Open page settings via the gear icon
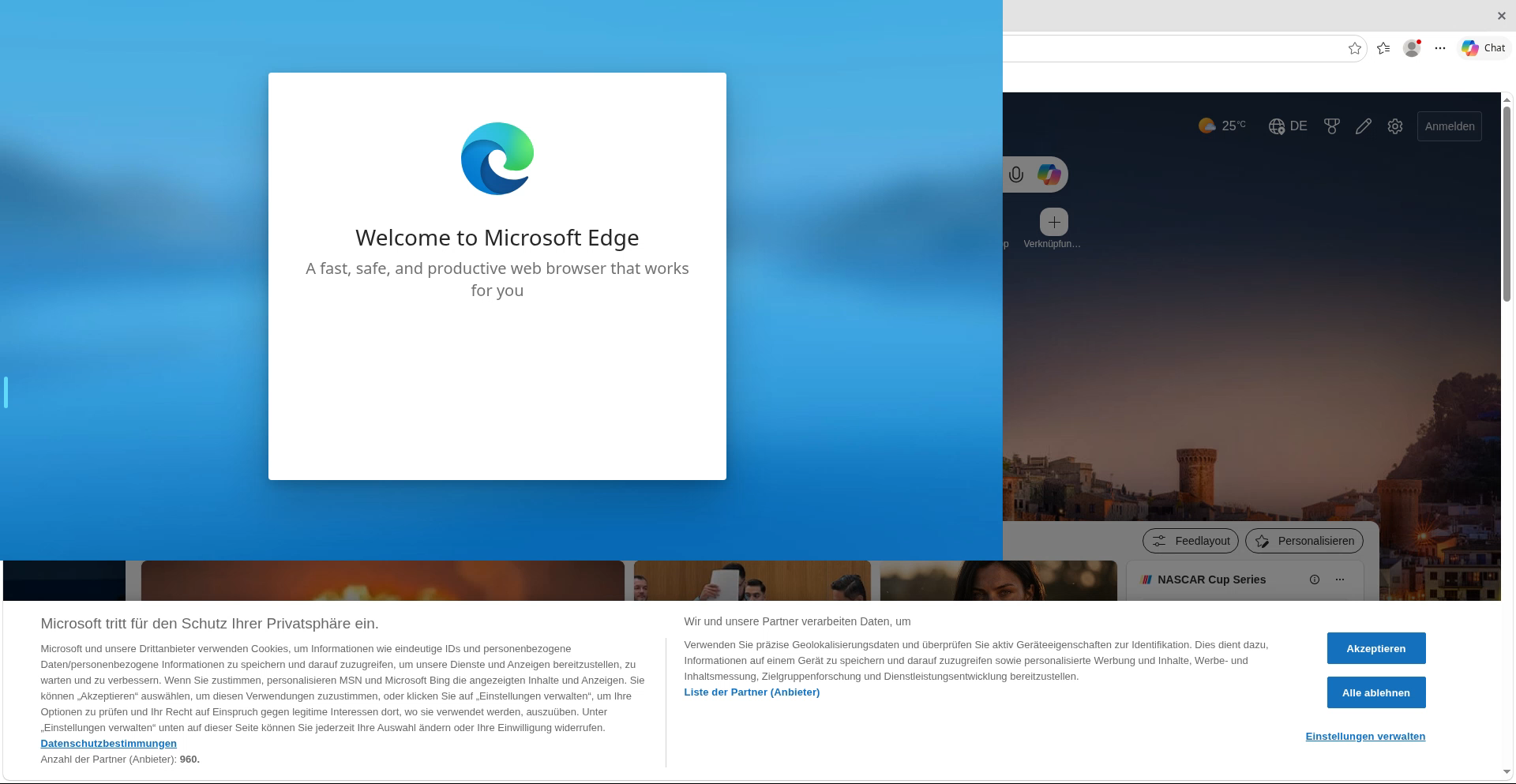This screenshot has width=1516, height=784. coord(1395,126)
